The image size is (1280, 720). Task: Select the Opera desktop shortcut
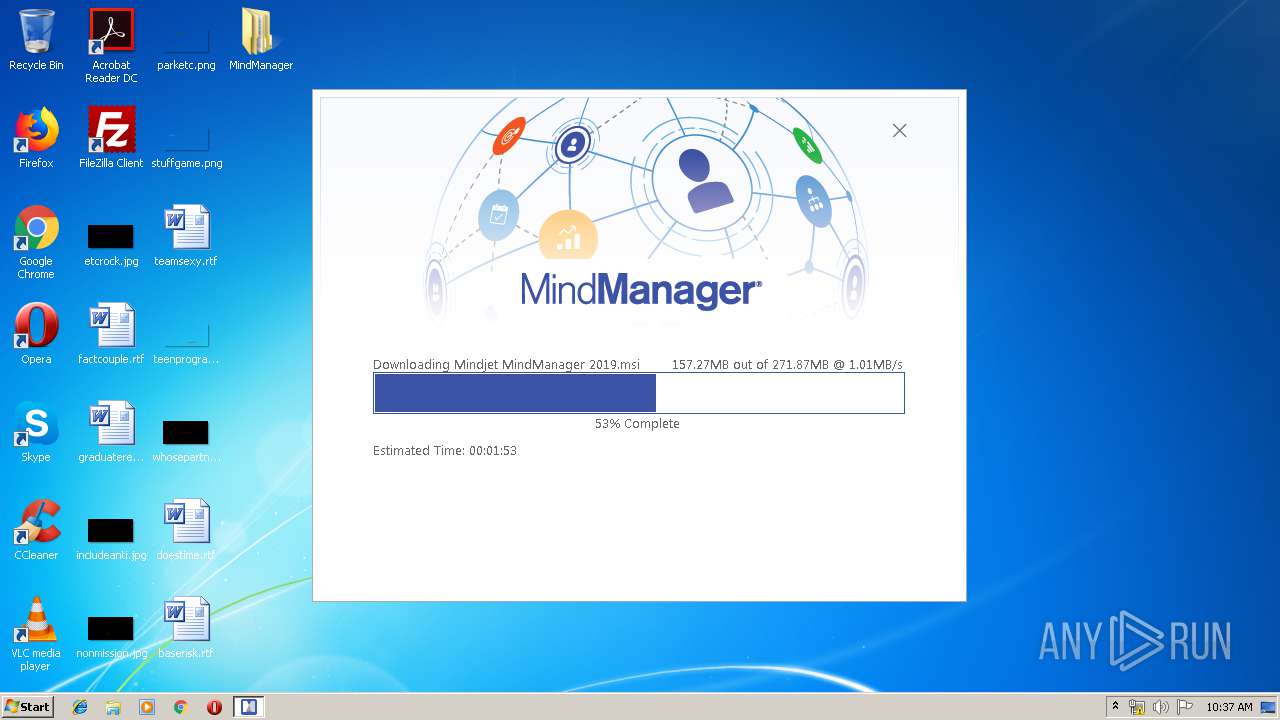click(36, 334)
